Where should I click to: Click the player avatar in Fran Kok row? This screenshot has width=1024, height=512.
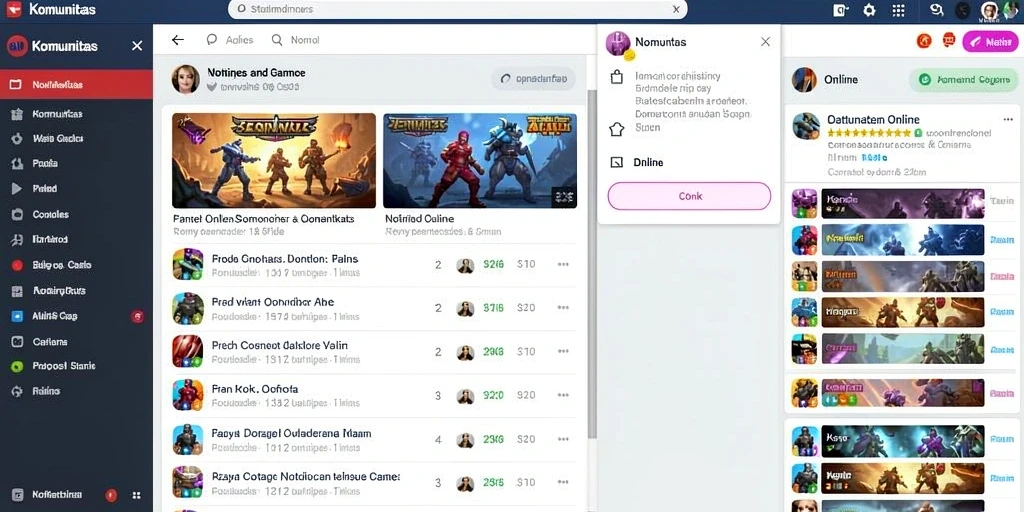tap(465, 396)
